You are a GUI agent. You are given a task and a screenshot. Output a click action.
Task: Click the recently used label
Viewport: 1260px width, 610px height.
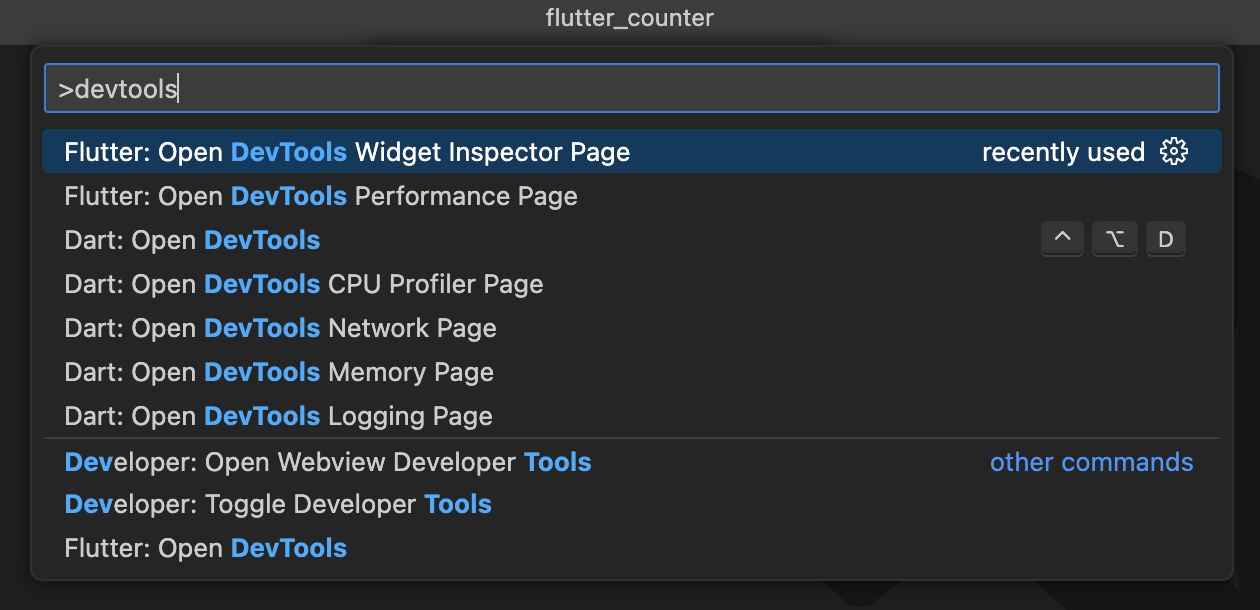click(1063, 152)
